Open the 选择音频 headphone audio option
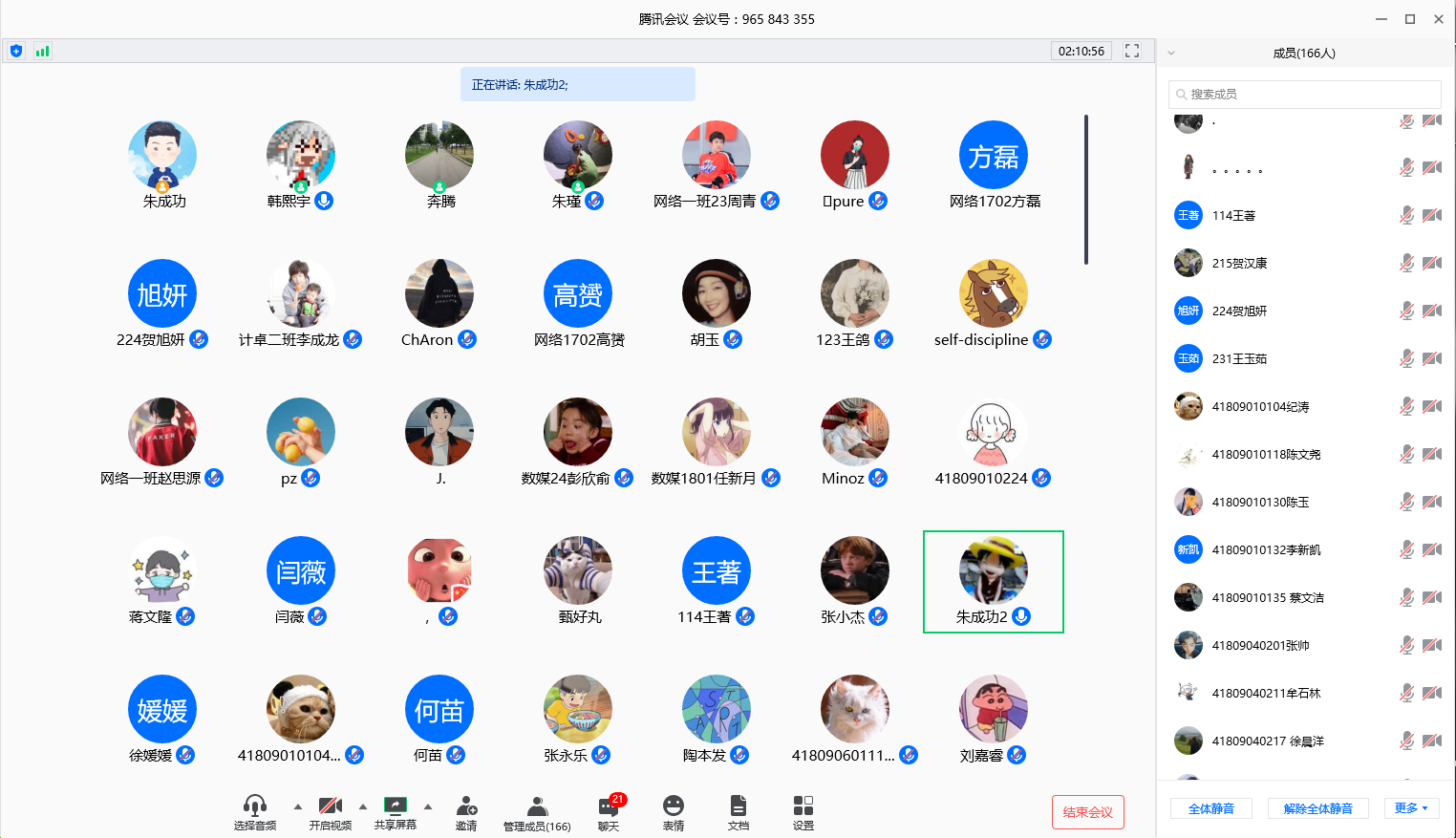This screenshot has height=838, width=1456. [254, 810]
